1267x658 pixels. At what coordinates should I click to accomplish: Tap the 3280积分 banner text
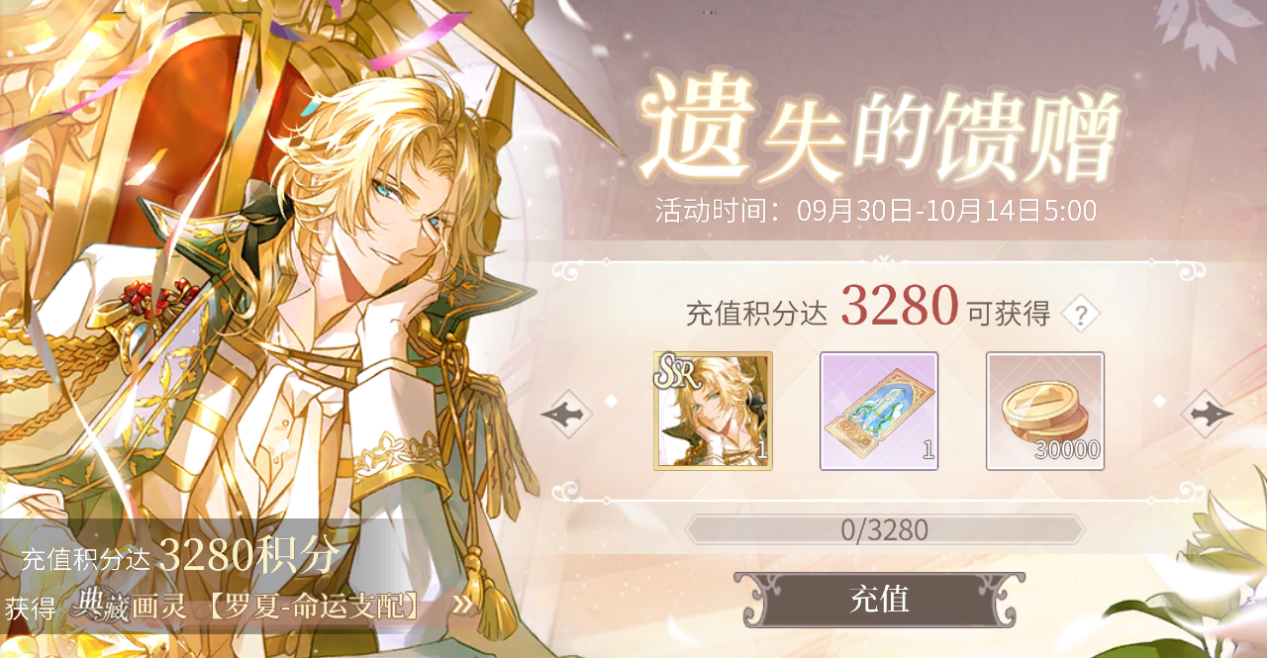[x=250, y=553]
